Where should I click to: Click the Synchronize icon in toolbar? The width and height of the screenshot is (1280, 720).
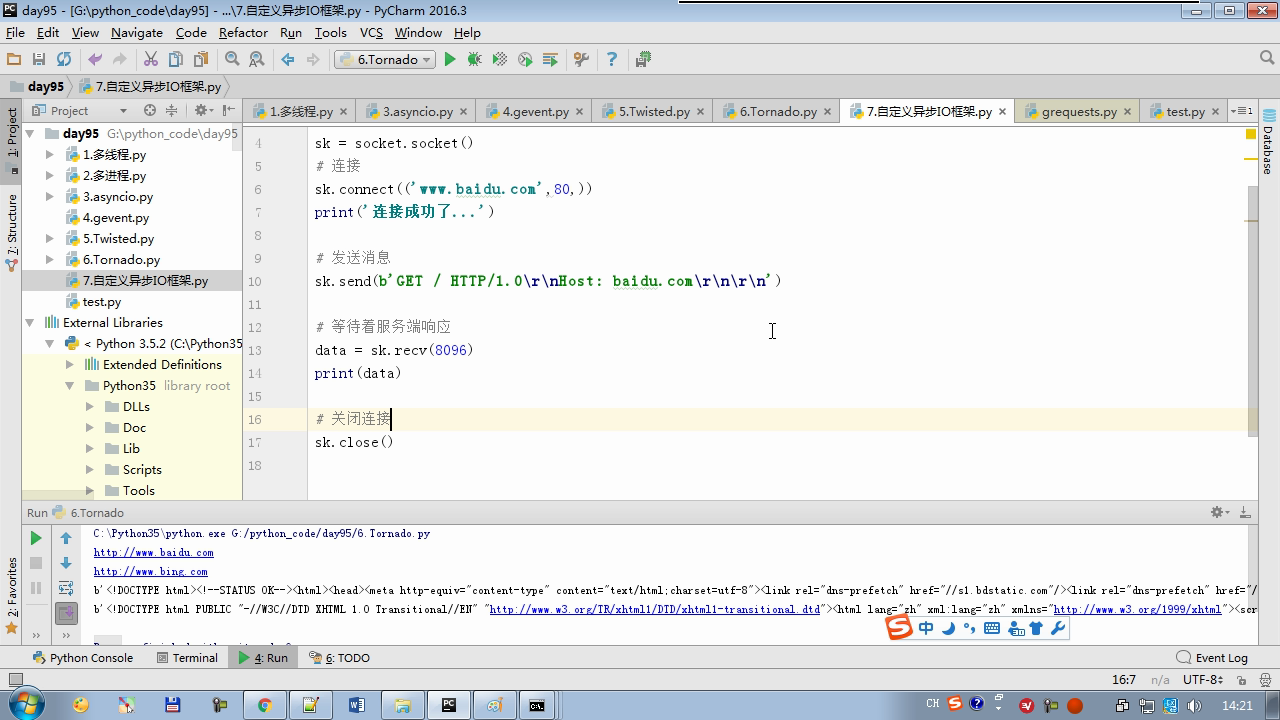coord(64,60)
